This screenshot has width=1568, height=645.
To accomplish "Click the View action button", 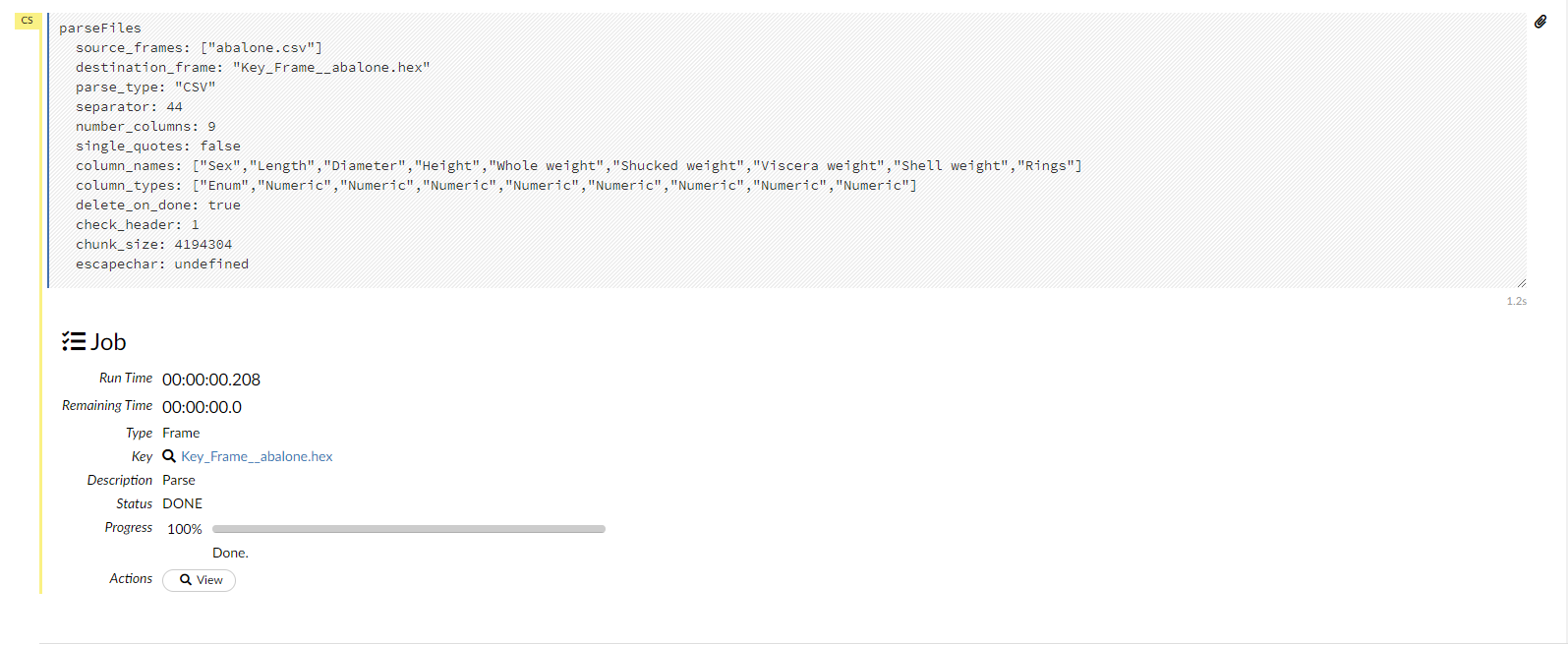I will pos(199,580).
